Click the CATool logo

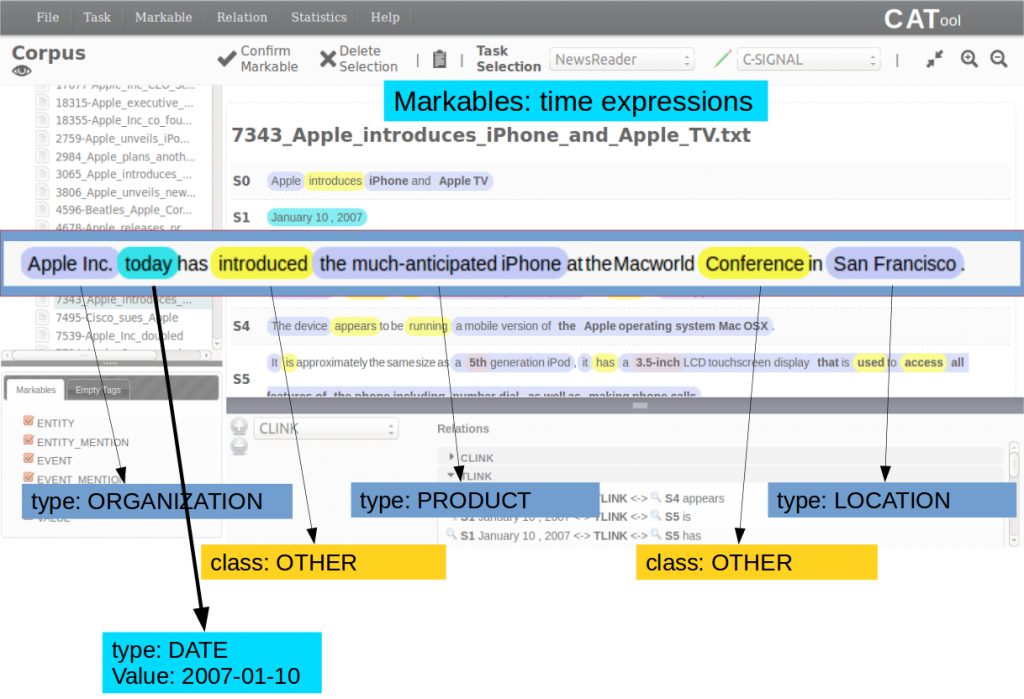(x=921, y=19)
